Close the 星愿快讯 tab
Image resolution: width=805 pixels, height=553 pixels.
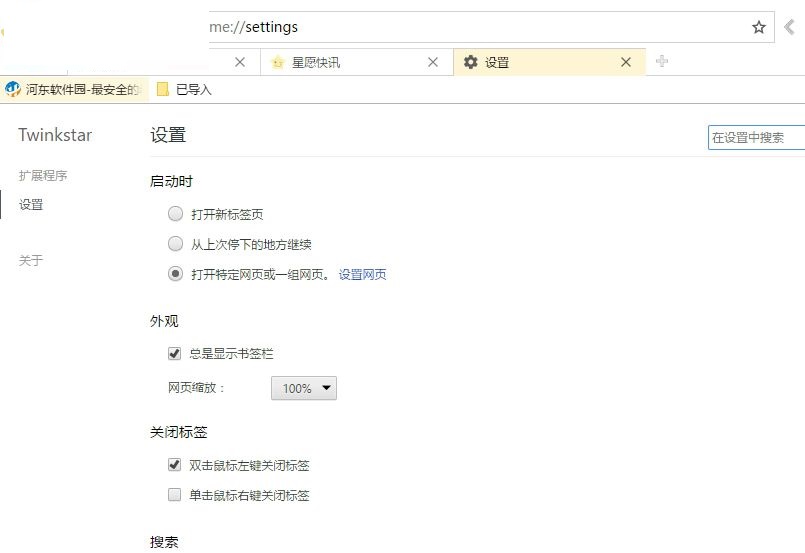433,62
